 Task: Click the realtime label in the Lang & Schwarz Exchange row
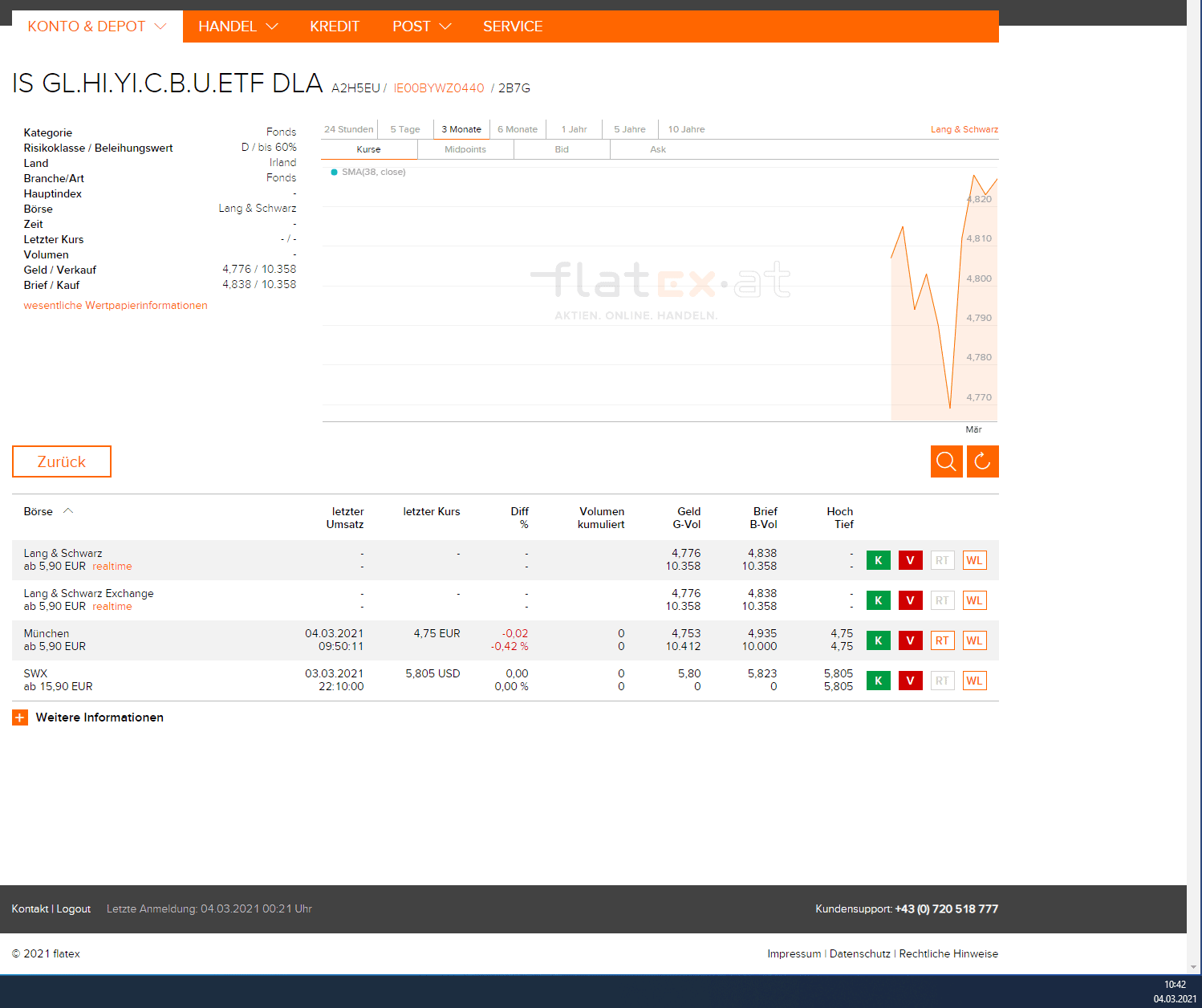click(112, 607)
